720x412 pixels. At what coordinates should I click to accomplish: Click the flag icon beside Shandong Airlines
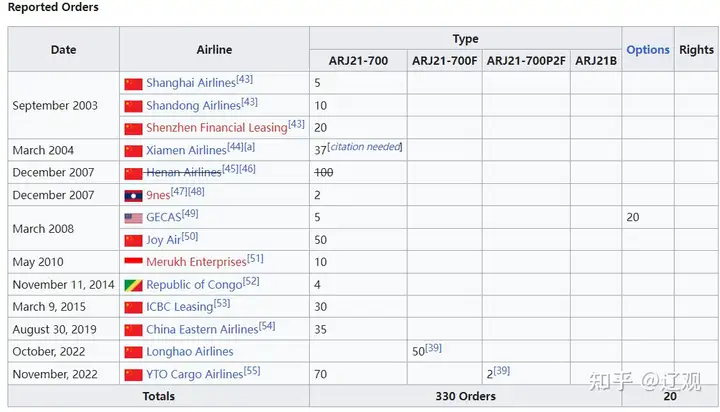pos(133,107)
